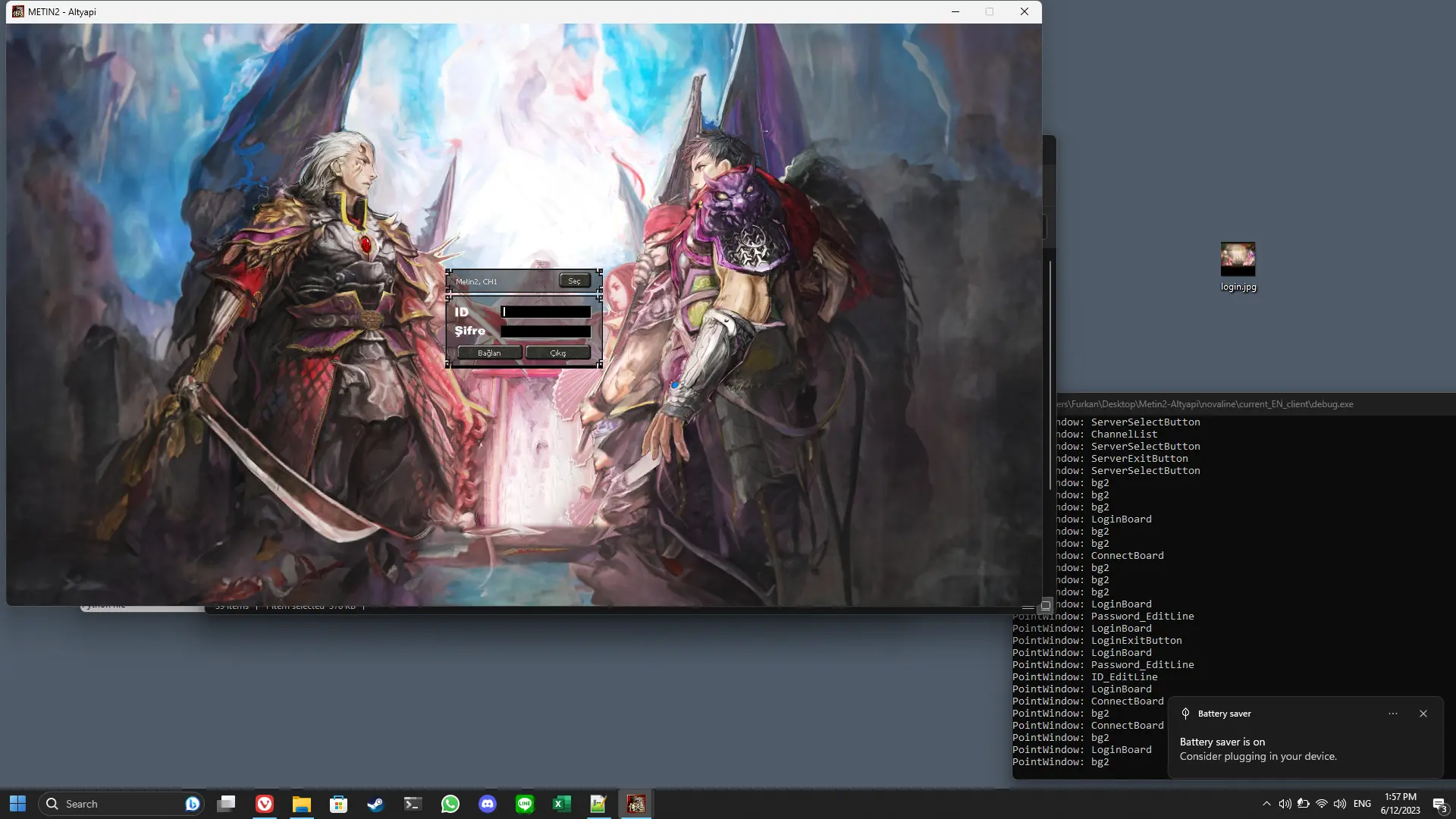1456x819 pixels.
Task: Click the Metin2 taskbar icon
Action: pyautogui.click(x=635, y=804)
